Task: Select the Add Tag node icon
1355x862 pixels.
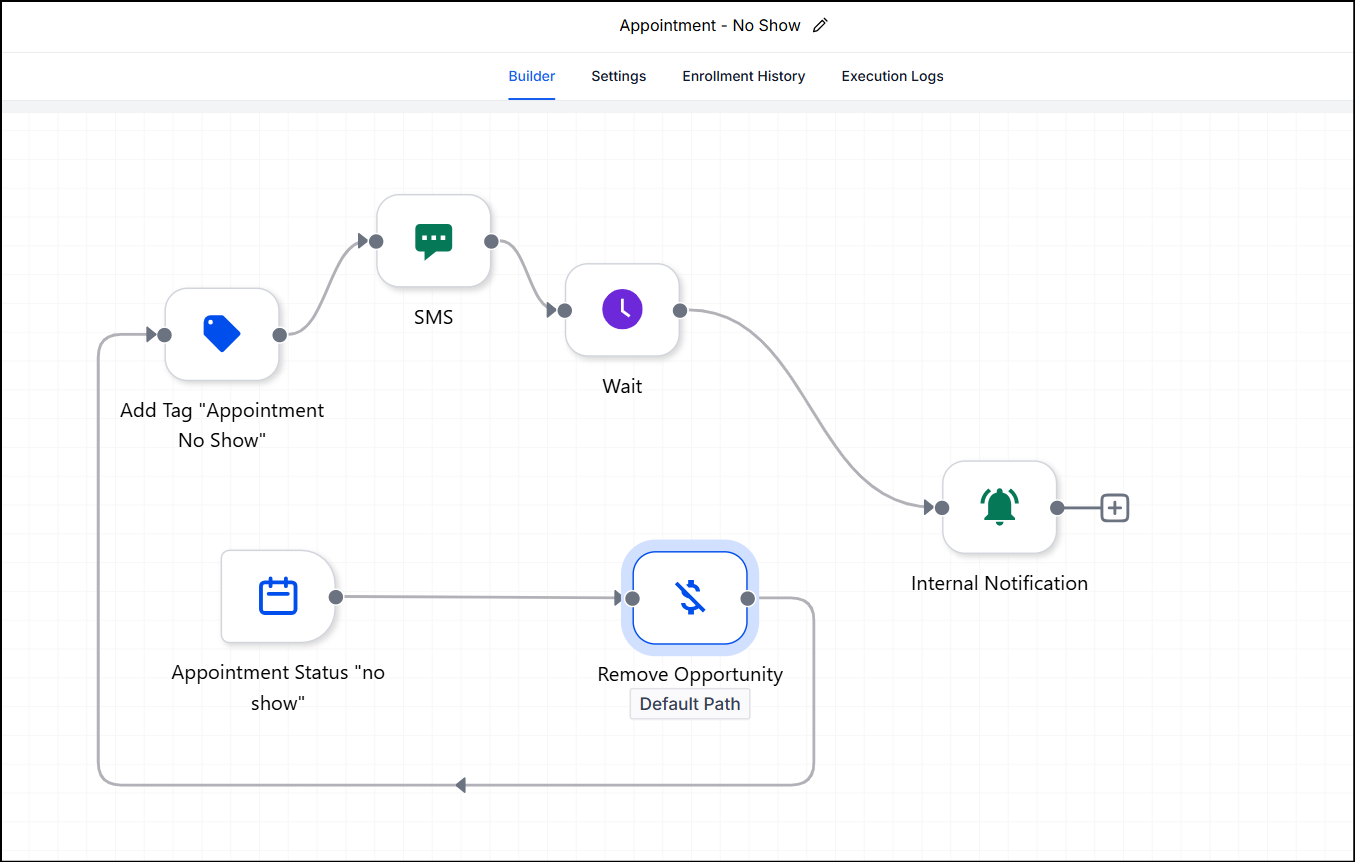Action: pyautogui.click(x=222, y=334)
